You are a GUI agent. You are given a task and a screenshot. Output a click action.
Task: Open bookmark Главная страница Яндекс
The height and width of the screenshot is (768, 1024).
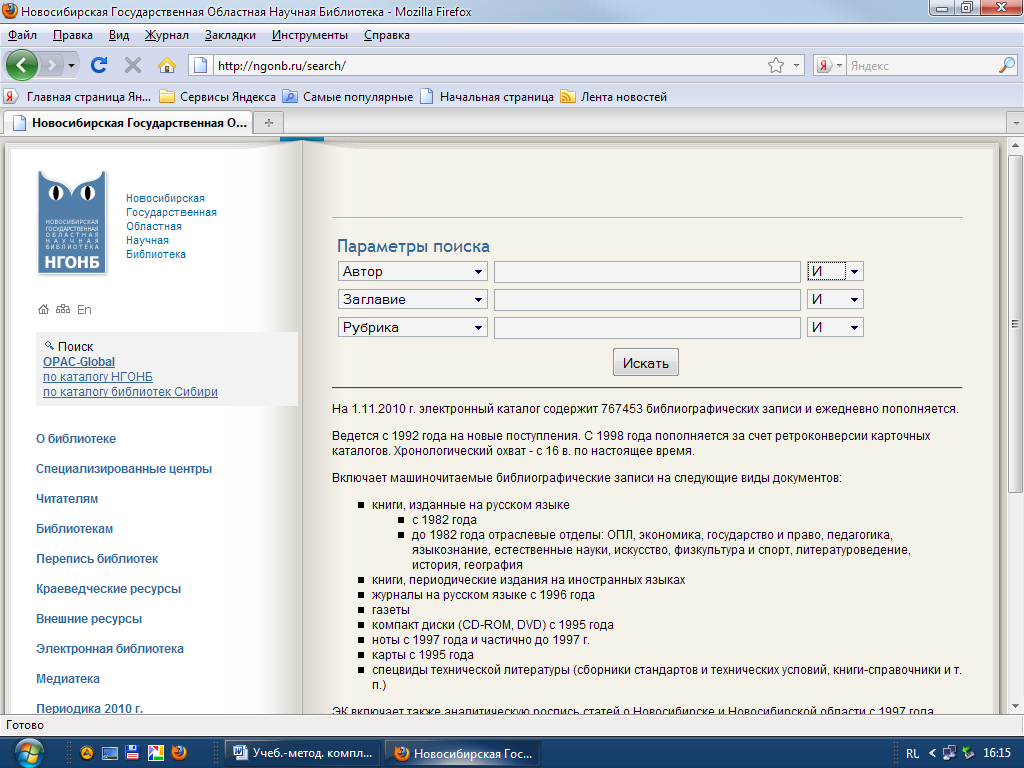[x=78, y=97]
